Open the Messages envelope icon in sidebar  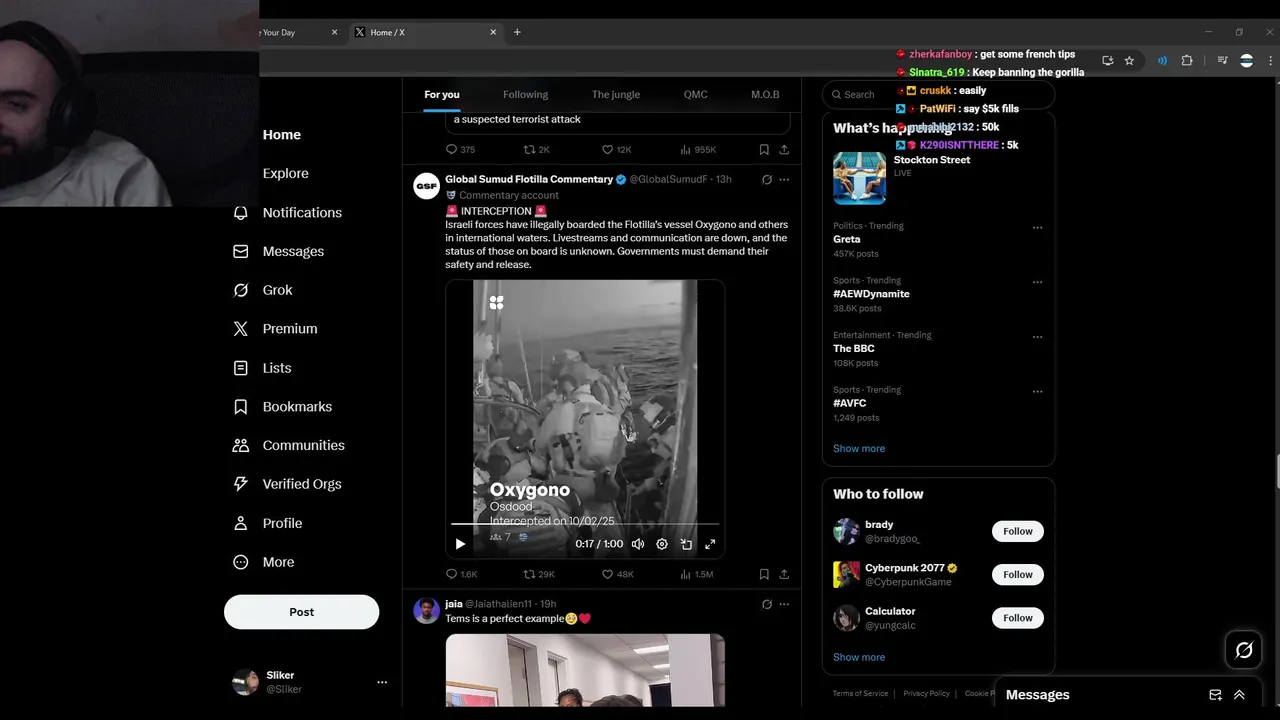[240, 251]
